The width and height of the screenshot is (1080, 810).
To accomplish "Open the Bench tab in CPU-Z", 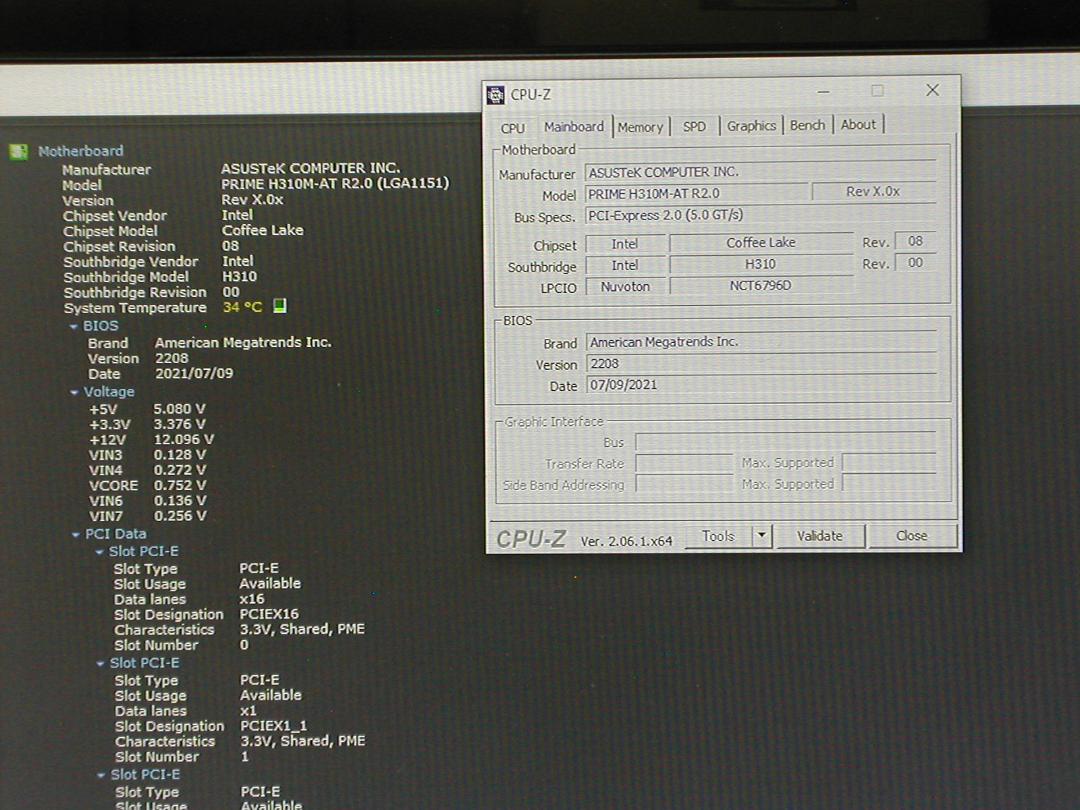I will point(807,125).
